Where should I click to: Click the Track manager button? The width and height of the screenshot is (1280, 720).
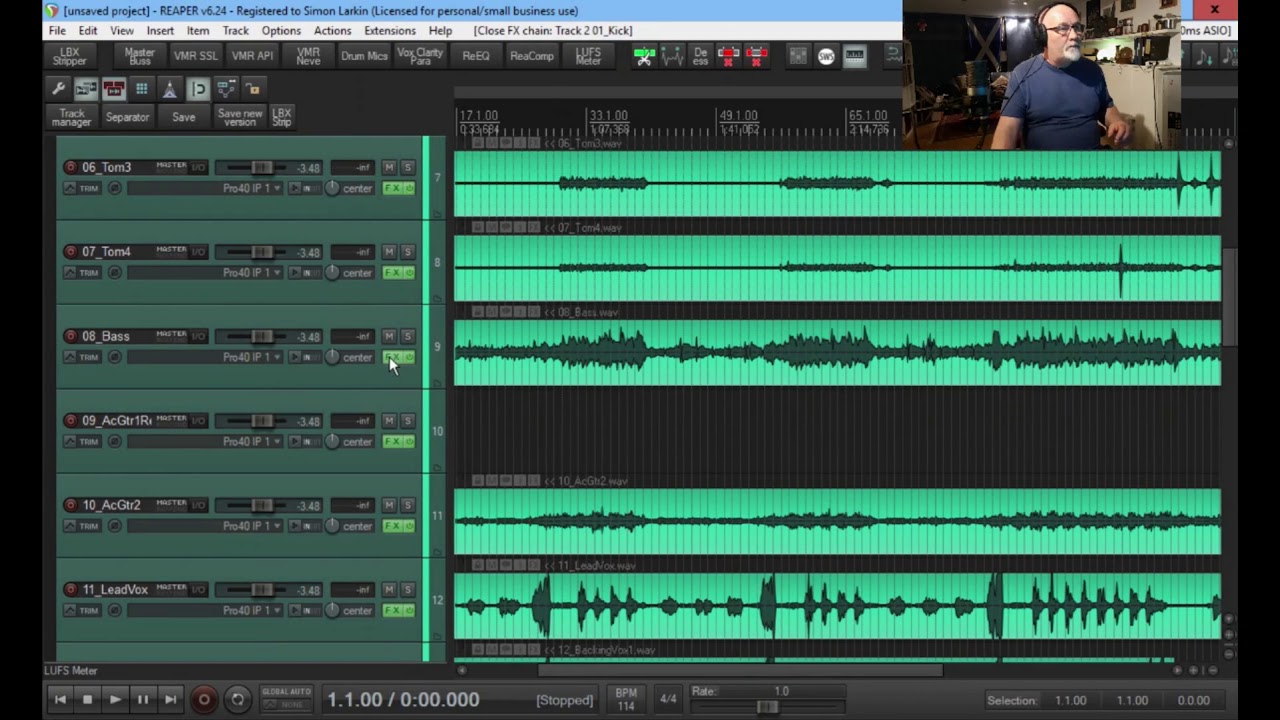[71, 117]
